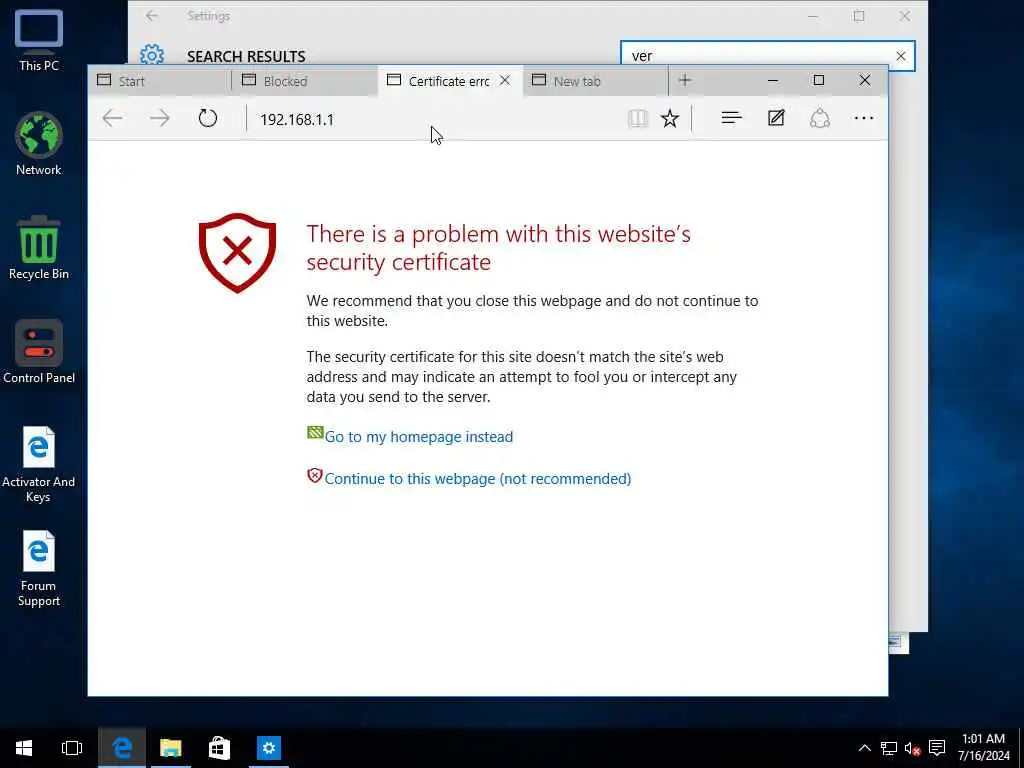Click the network tray icon
Screen dimensions: 1024x768
click(888, 748)
